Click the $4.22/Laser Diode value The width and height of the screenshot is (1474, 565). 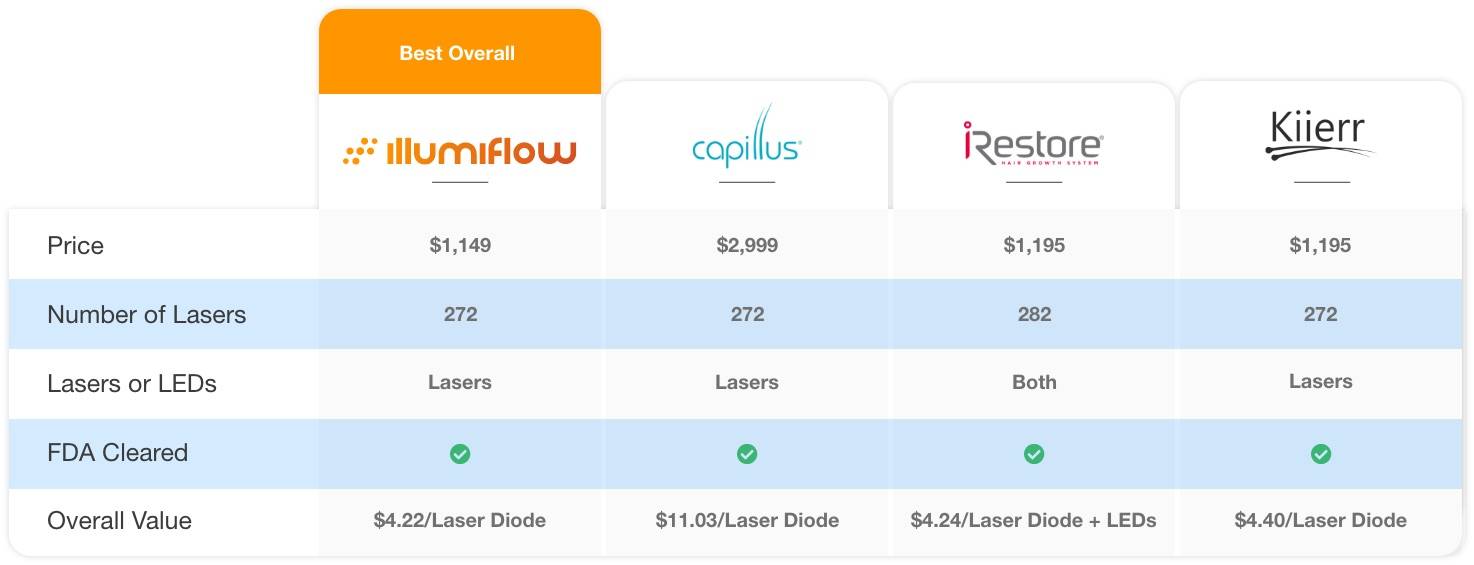pyautogui.click(x=460, y=520)
